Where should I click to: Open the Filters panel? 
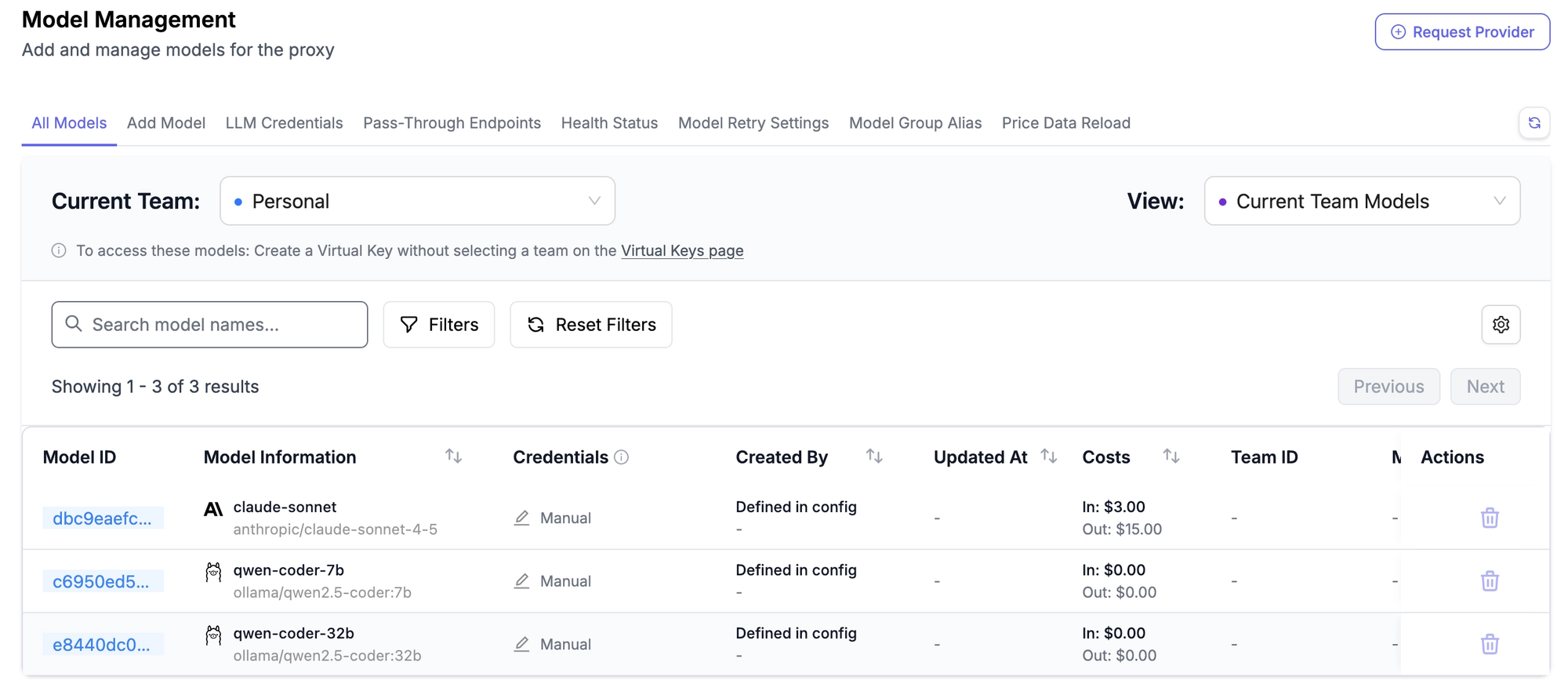coord(439,325)
